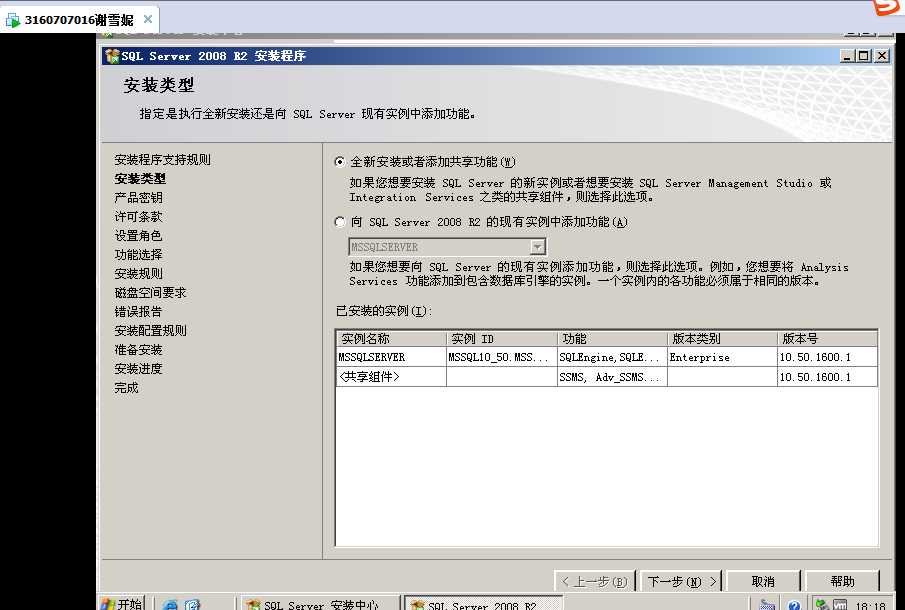Click SQL Server setup icon in title bar
The image size is (905, 610).
point(112,56)
